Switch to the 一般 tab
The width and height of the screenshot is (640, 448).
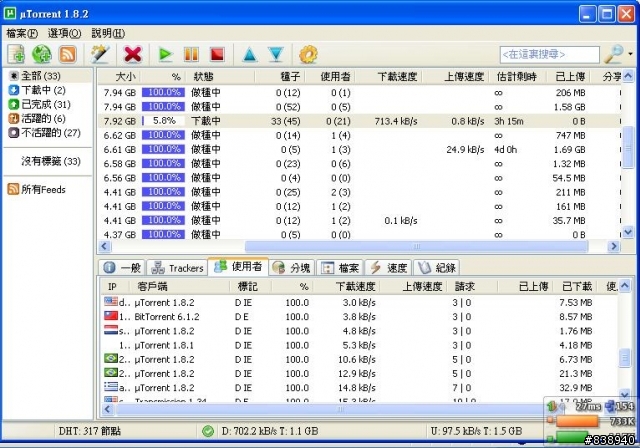tap(122, 268)
